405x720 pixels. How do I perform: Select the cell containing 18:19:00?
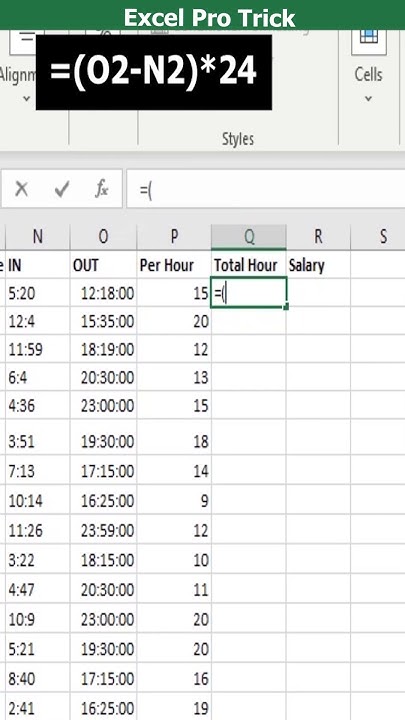(103, 349)
